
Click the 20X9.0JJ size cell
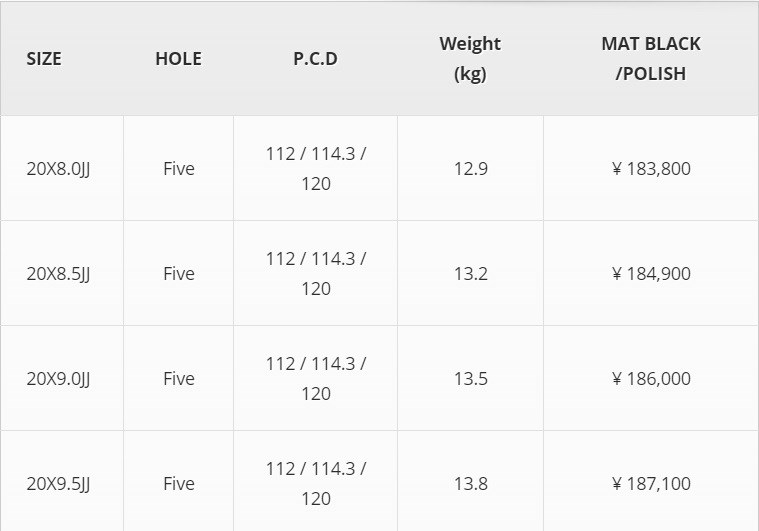(58, 378)
